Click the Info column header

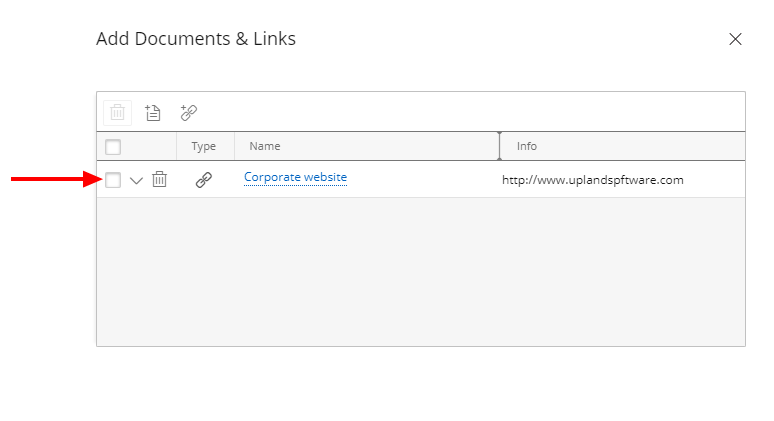527,146
